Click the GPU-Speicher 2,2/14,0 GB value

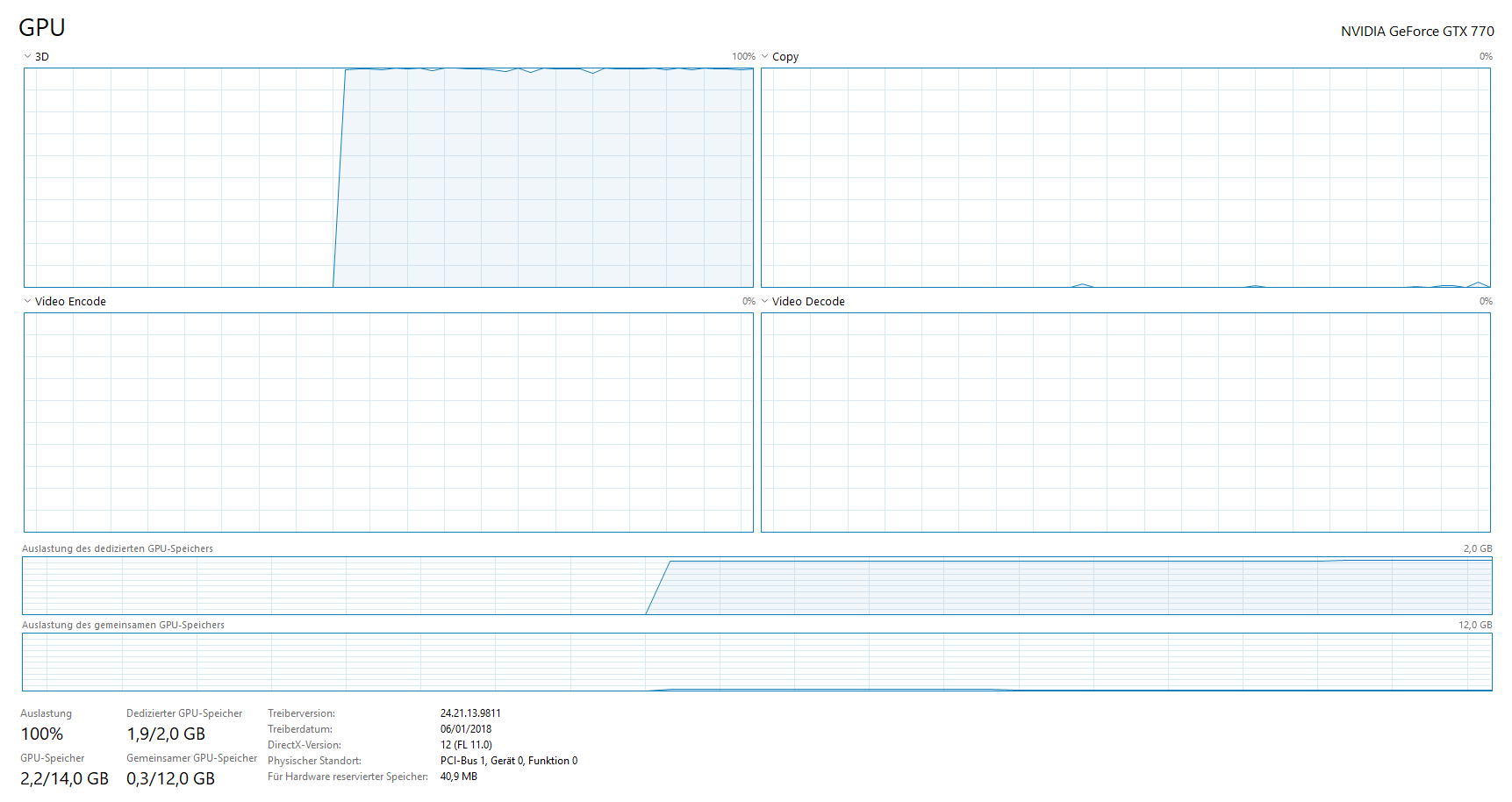tap(63, 778)
